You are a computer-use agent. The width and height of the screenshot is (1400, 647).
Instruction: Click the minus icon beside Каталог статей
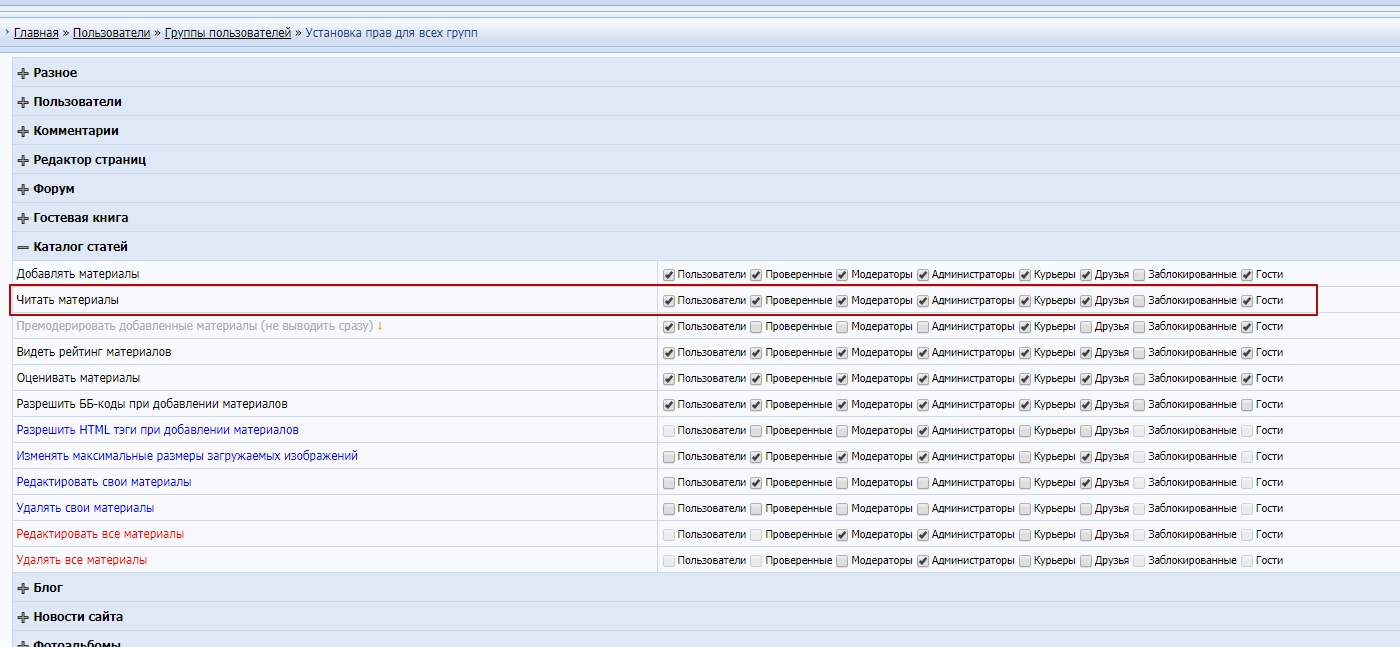(23, 247)
